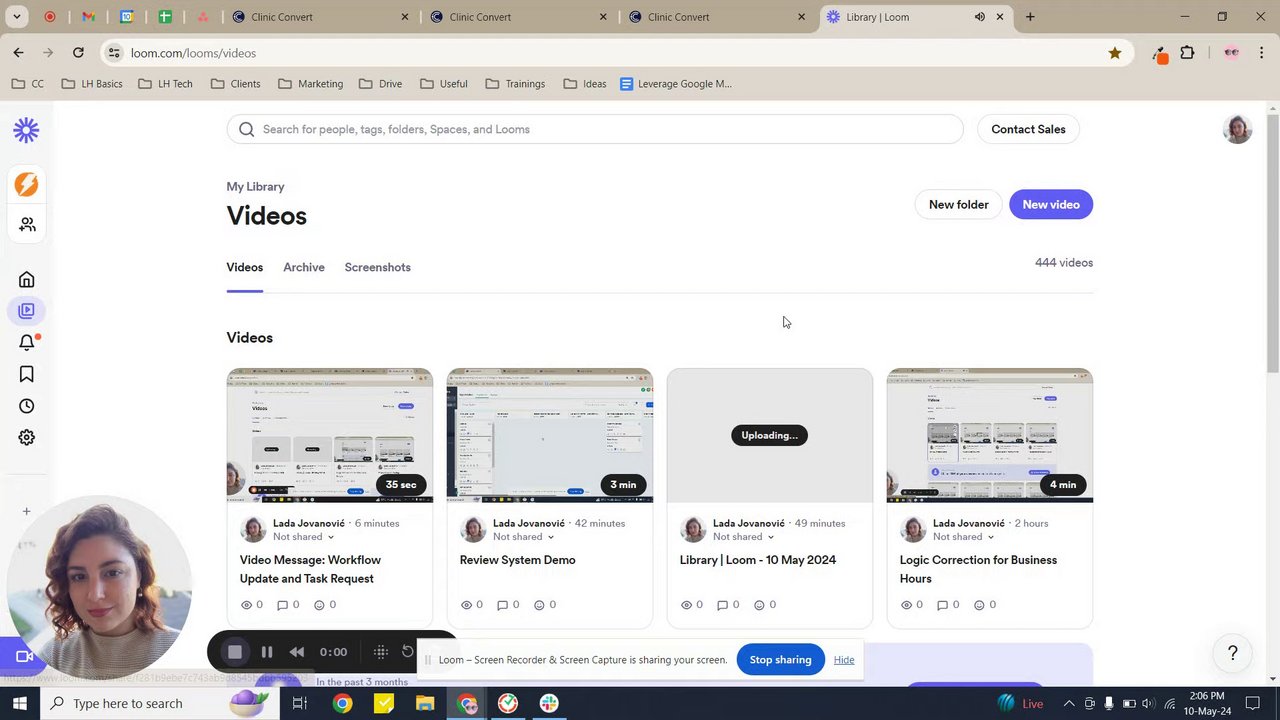
Task: View site information icon in address bar
Action: (114, 53)
